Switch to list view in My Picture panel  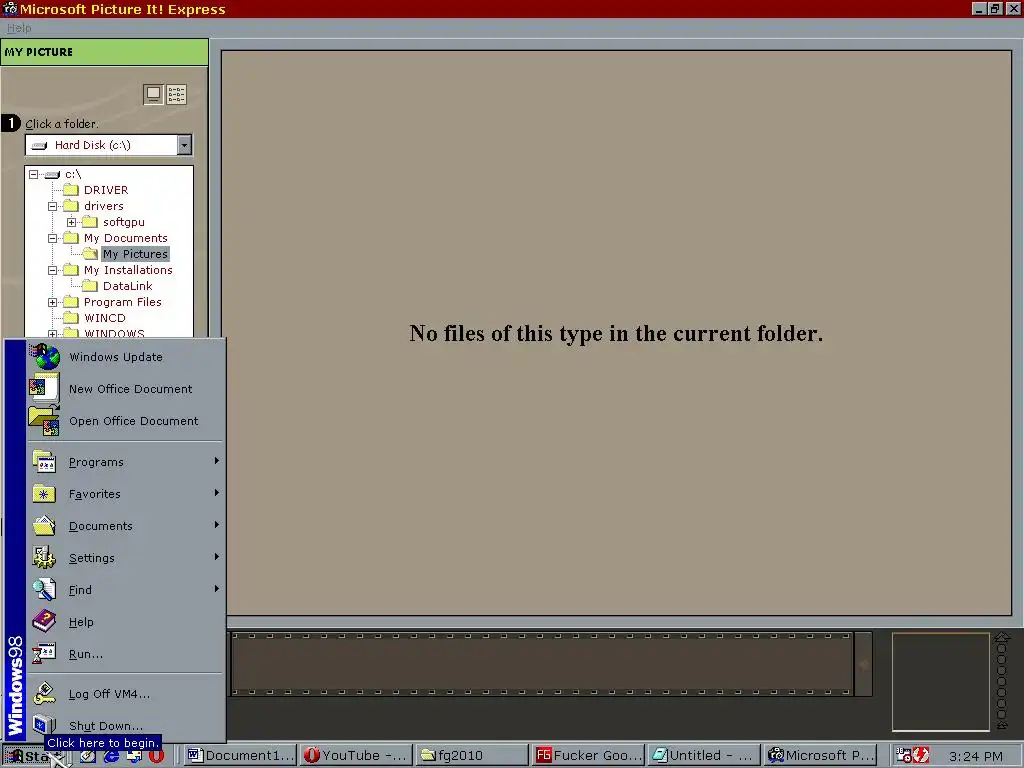tap(176, 95)
